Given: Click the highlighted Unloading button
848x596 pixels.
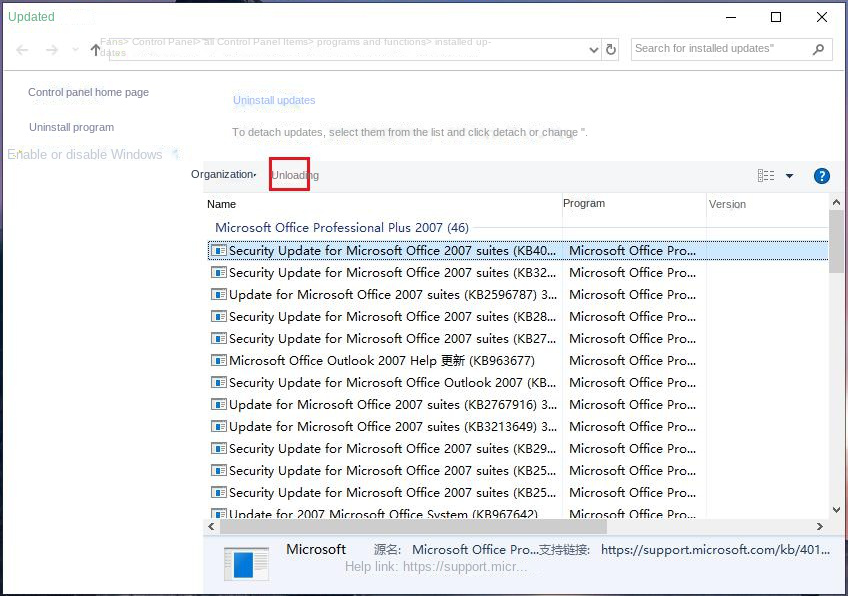Looking at the screenshot, I should click(290, 174).
